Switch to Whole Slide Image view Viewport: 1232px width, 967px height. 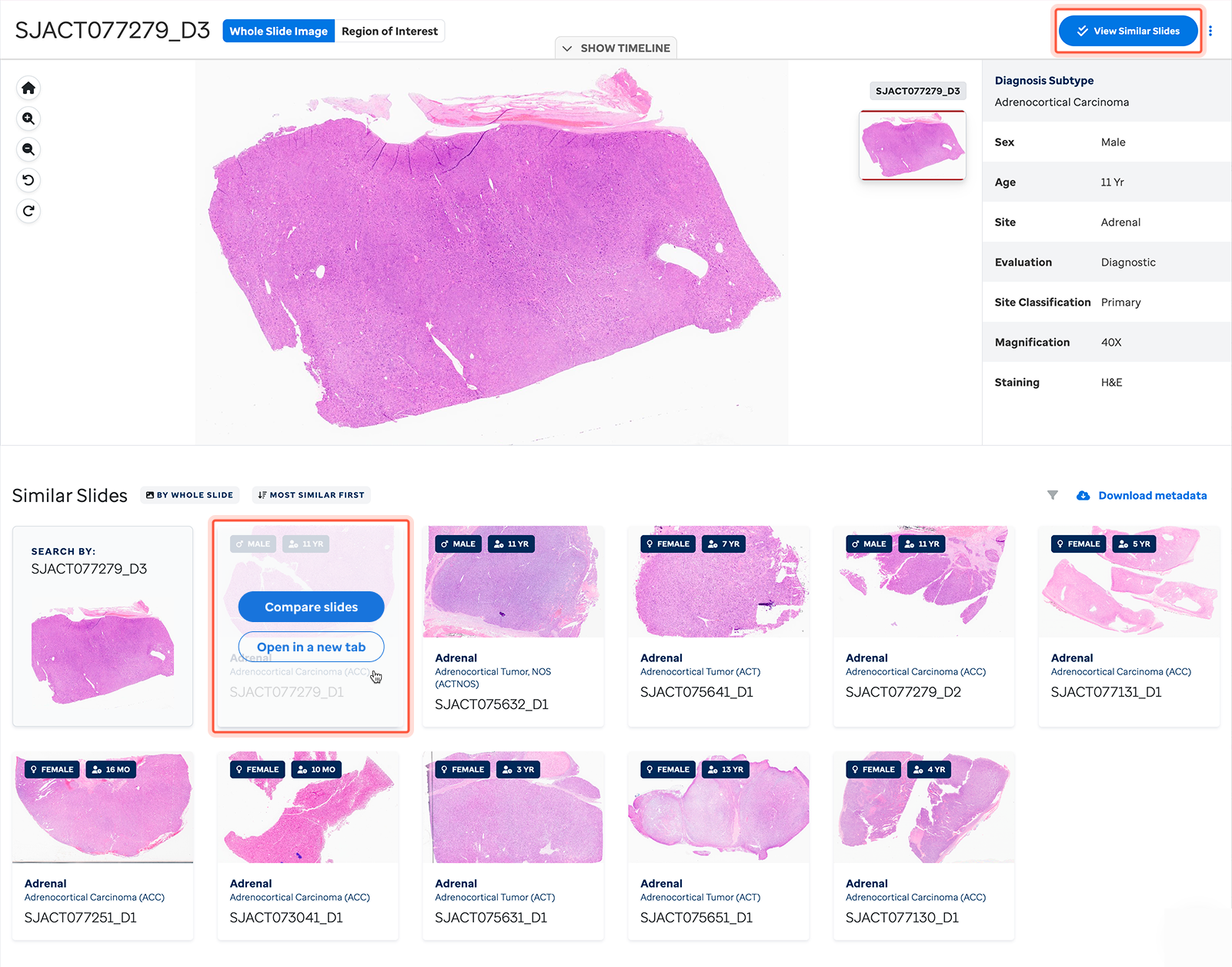[x=279, y=31]
